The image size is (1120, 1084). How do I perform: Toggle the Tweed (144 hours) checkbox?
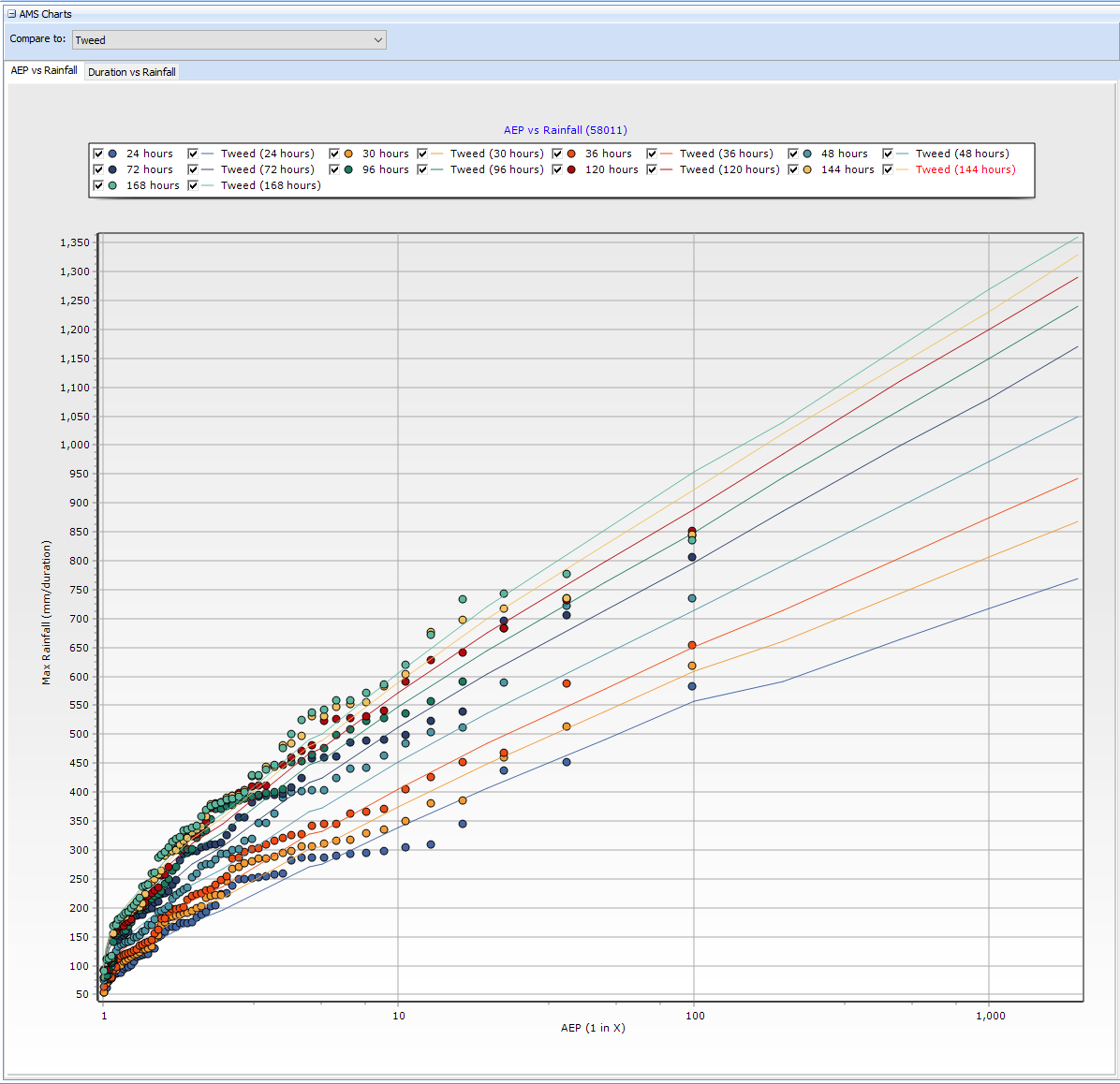pyautogui.click(x=888, y=169)
